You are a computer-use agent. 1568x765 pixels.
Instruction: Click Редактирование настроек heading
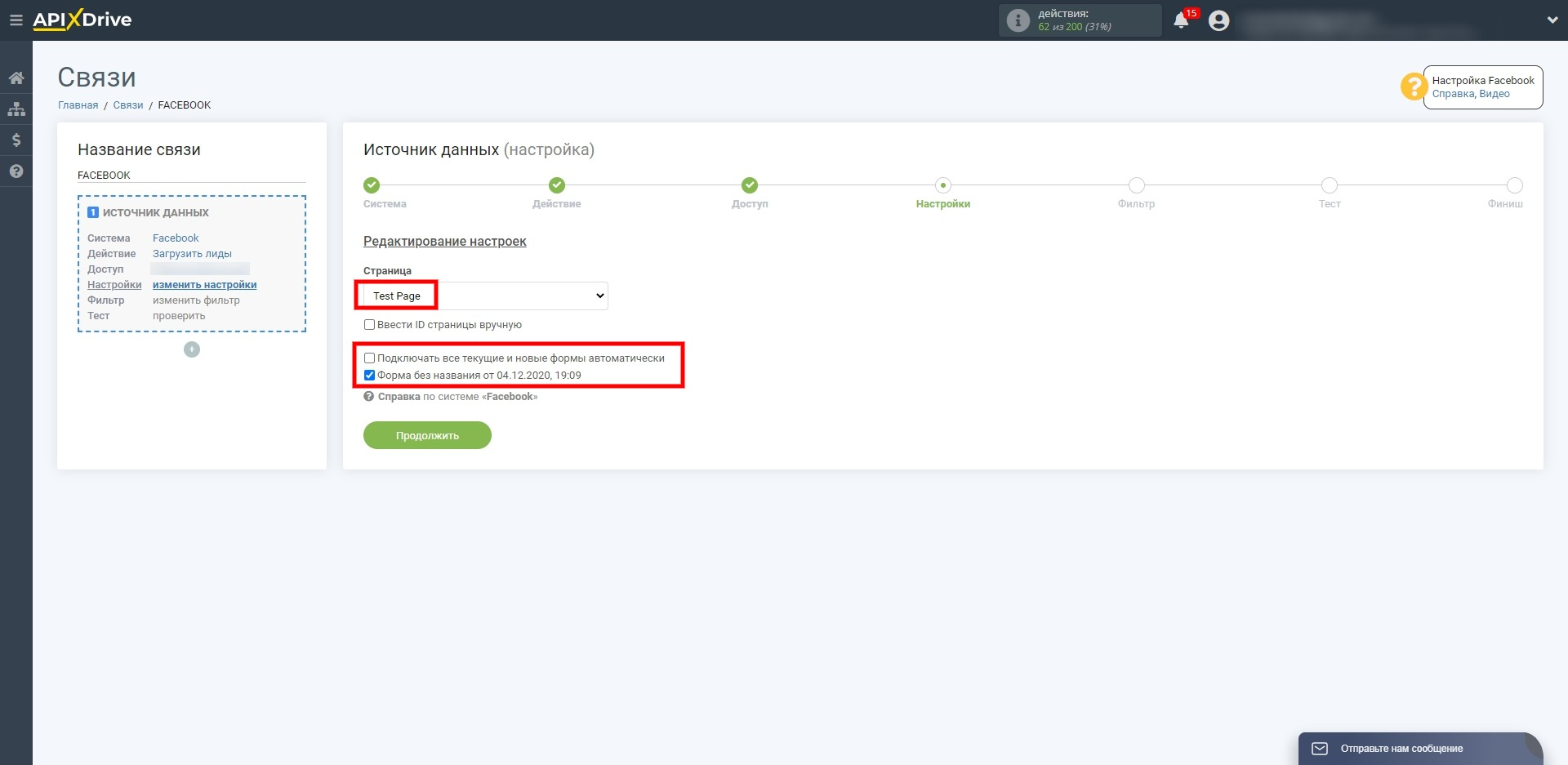(x=444, y=242)
